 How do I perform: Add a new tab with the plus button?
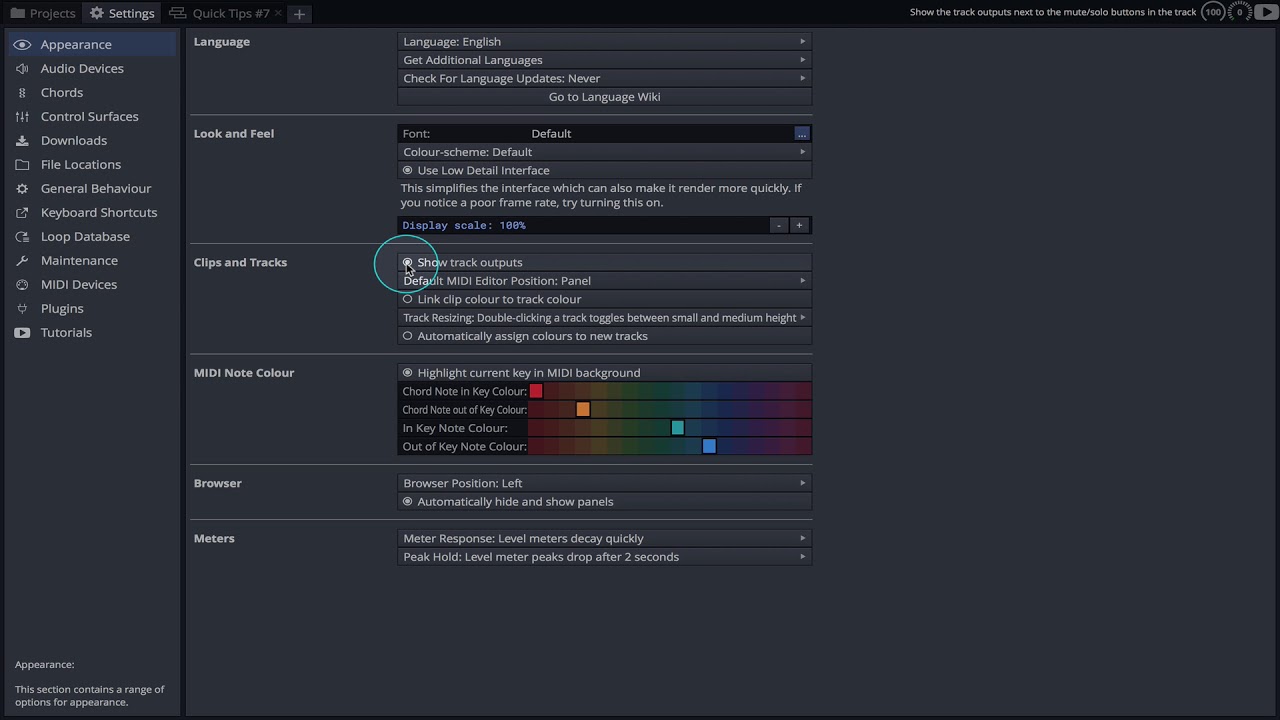point(299,13)
